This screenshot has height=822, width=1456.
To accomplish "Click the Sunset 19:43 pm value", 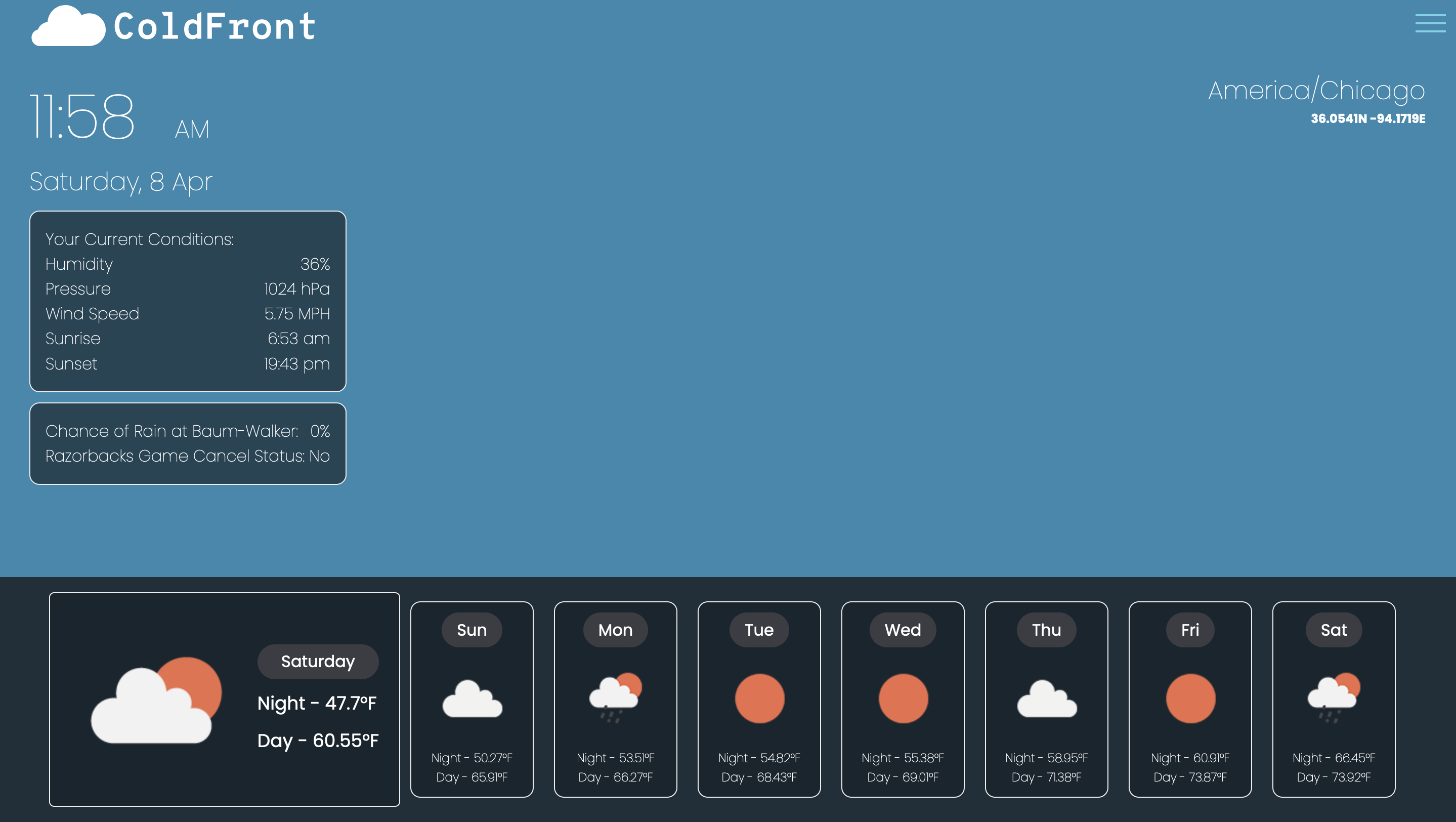I will pos(297,363).
